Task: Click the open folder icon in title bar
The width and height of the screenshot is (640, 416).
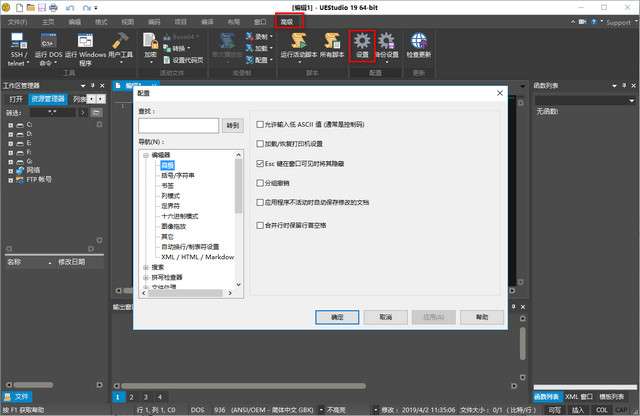Action: click(x=31, y=7)
